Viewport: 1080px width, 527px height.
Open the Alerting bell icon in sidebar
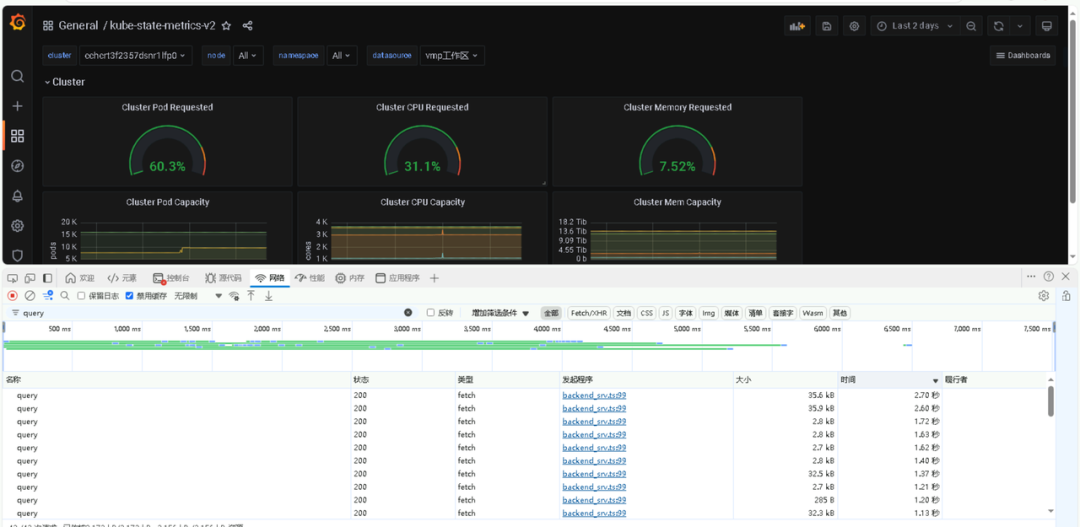tap(17, 196)
